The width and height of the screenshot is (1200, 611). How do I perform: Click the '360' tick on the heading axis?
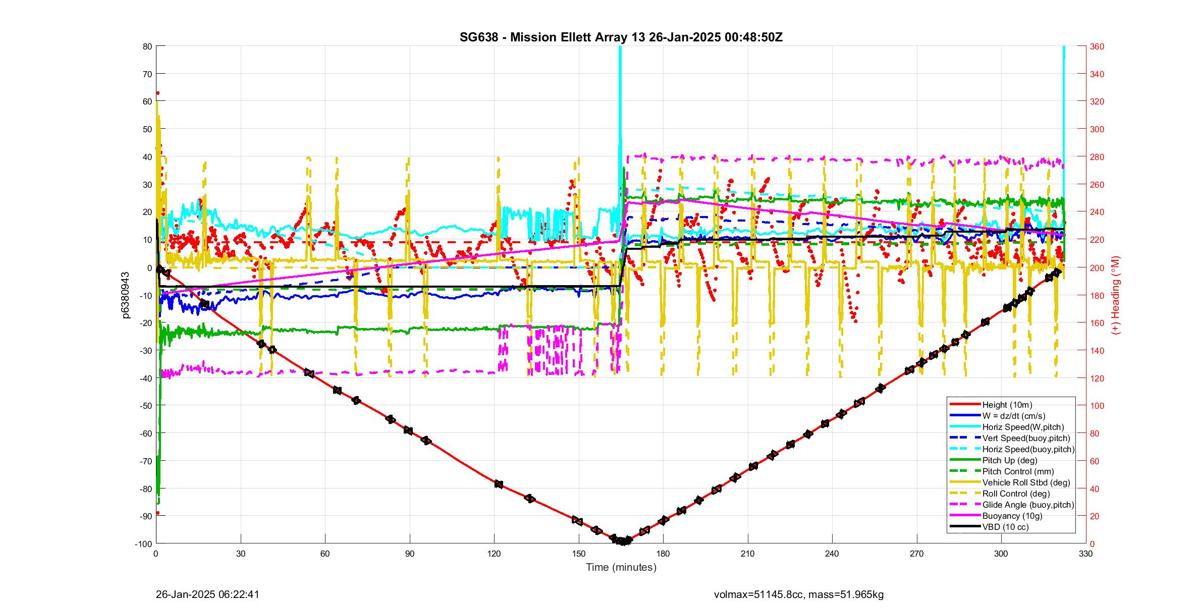tap(1098, 47)
